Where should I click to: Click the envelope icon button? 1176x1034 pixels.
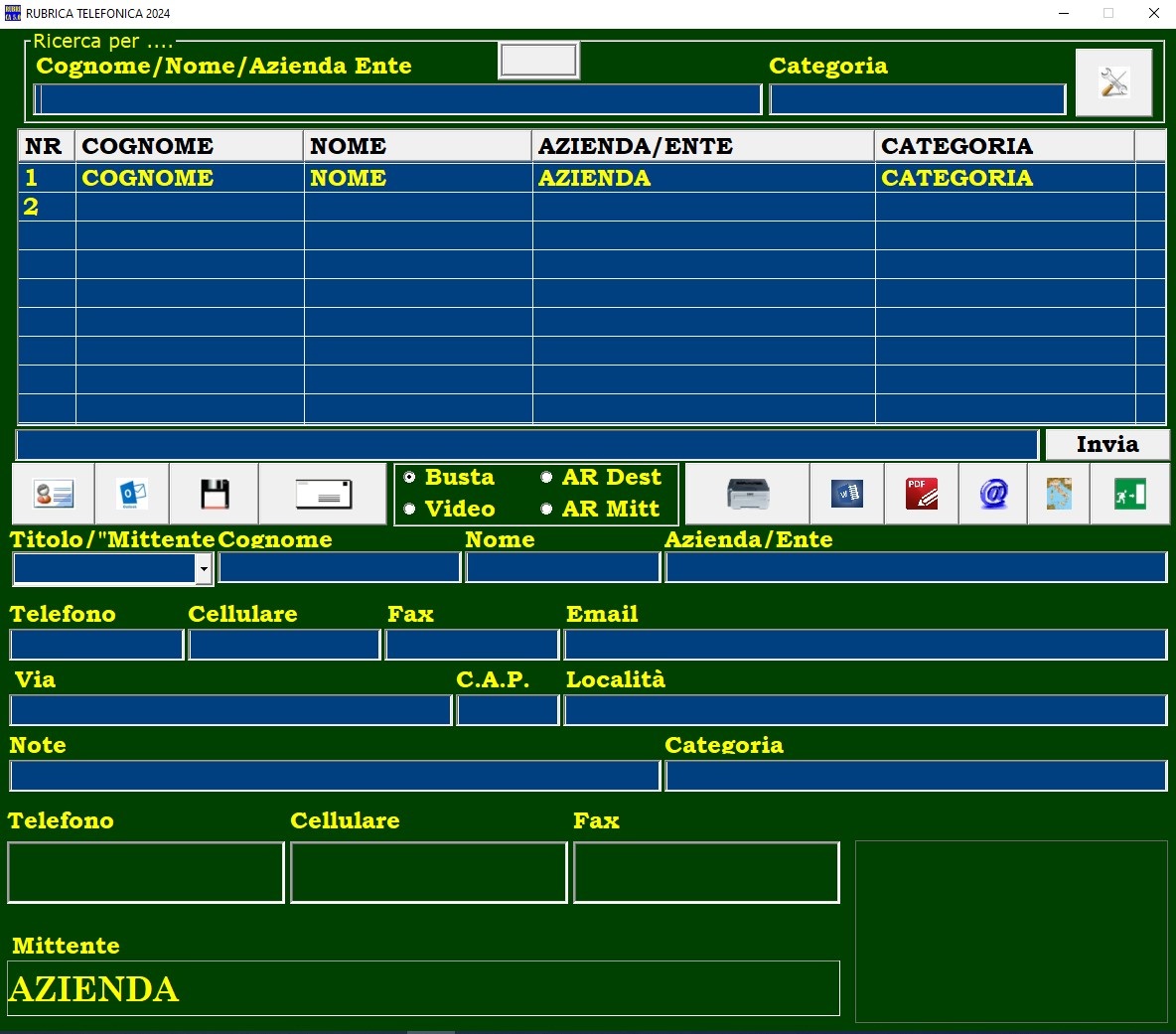click(323, 494)
